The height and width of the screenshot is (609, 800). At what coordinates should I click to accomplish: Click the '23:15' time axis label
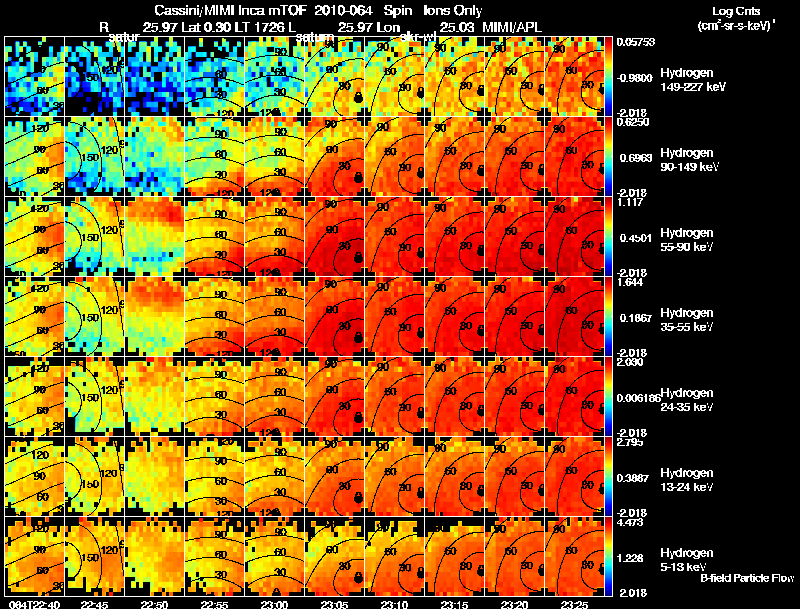[455, 604]
